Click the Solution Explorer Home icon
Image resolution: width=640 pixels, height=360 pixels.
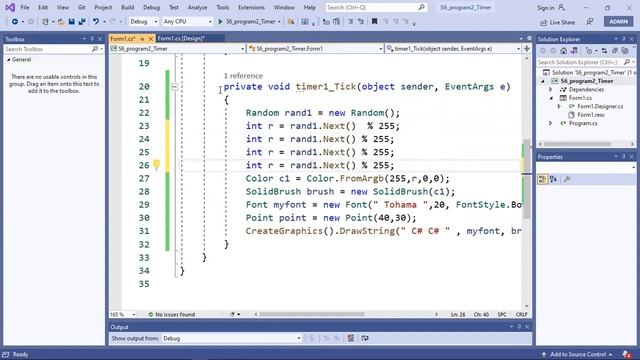coord(564,51)
